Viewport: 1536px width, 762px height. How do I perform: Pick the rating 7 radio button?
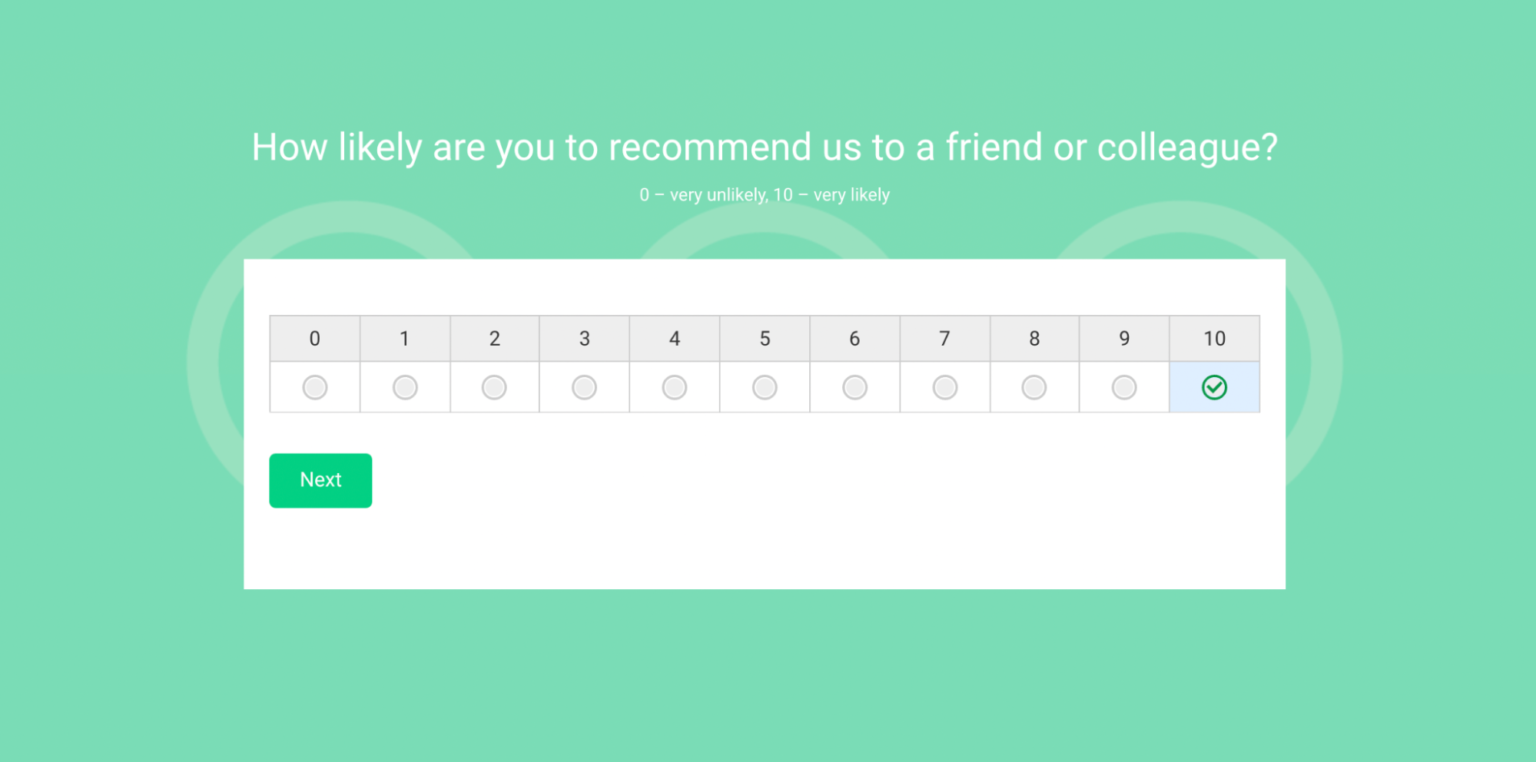(944, 387)
